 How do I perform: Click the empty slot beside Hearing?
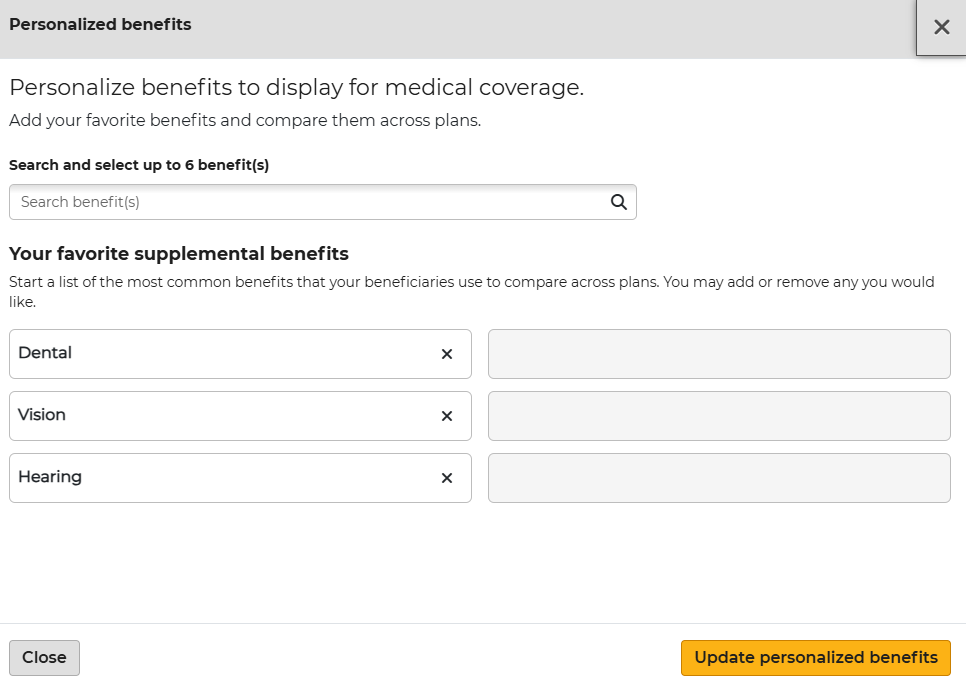[x=719, y=478]
